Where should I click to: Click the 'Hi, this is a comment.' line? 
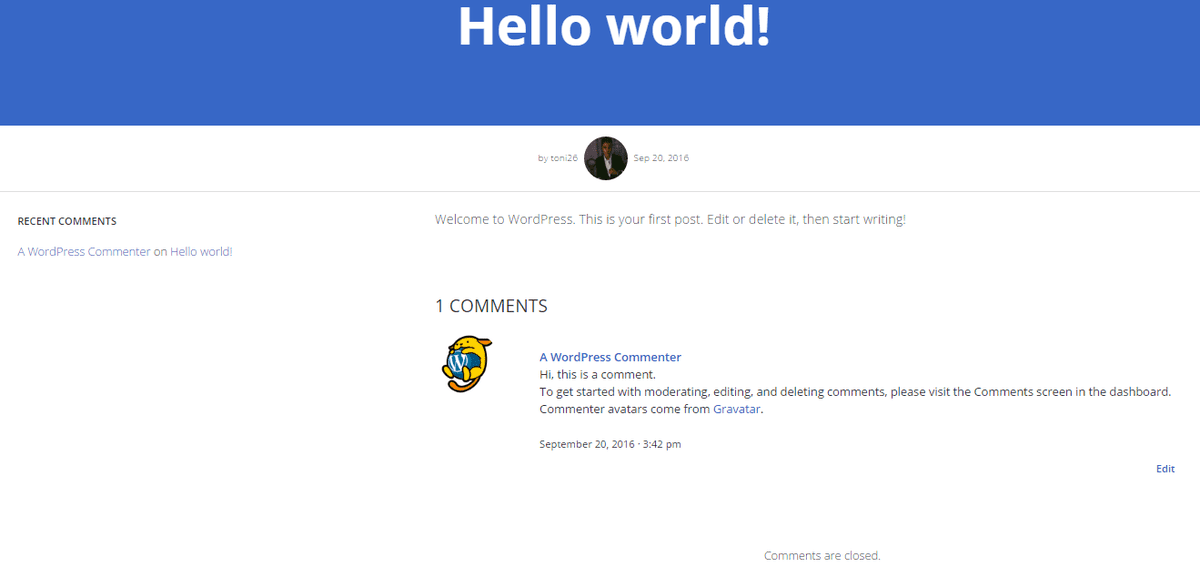(597, 375)
